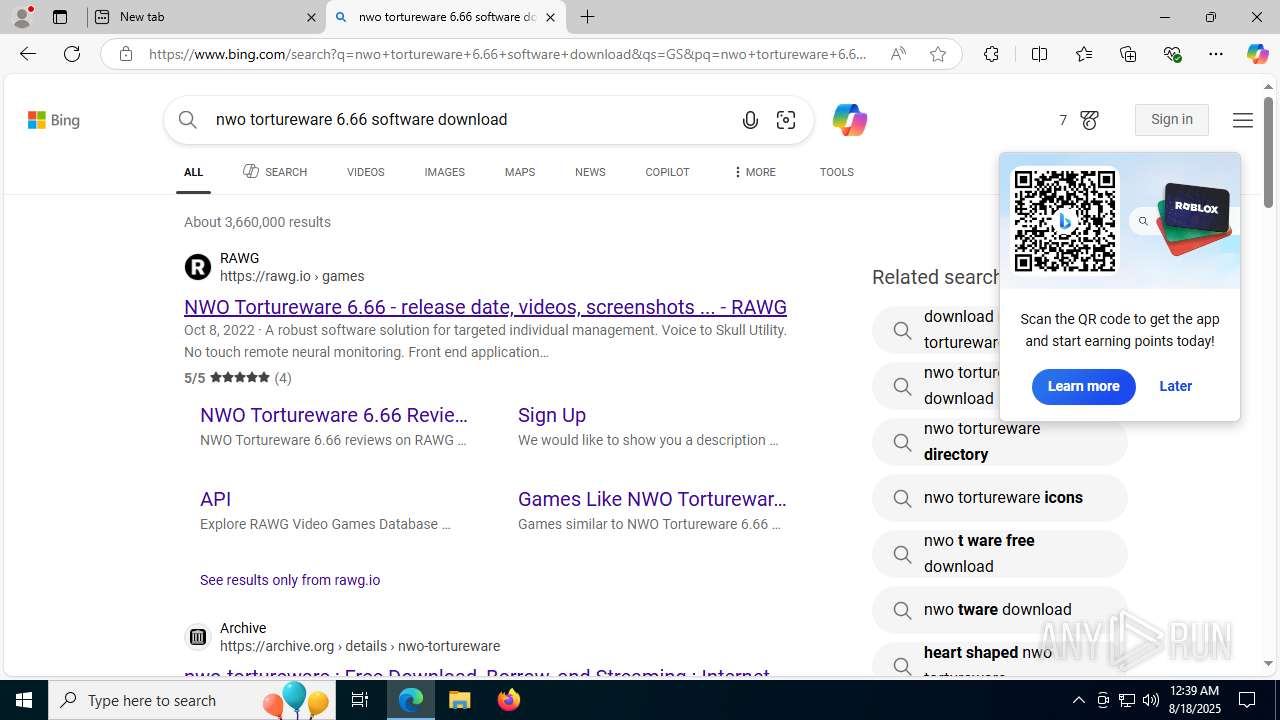Toggle Split screen icon

coord(1039,54)
